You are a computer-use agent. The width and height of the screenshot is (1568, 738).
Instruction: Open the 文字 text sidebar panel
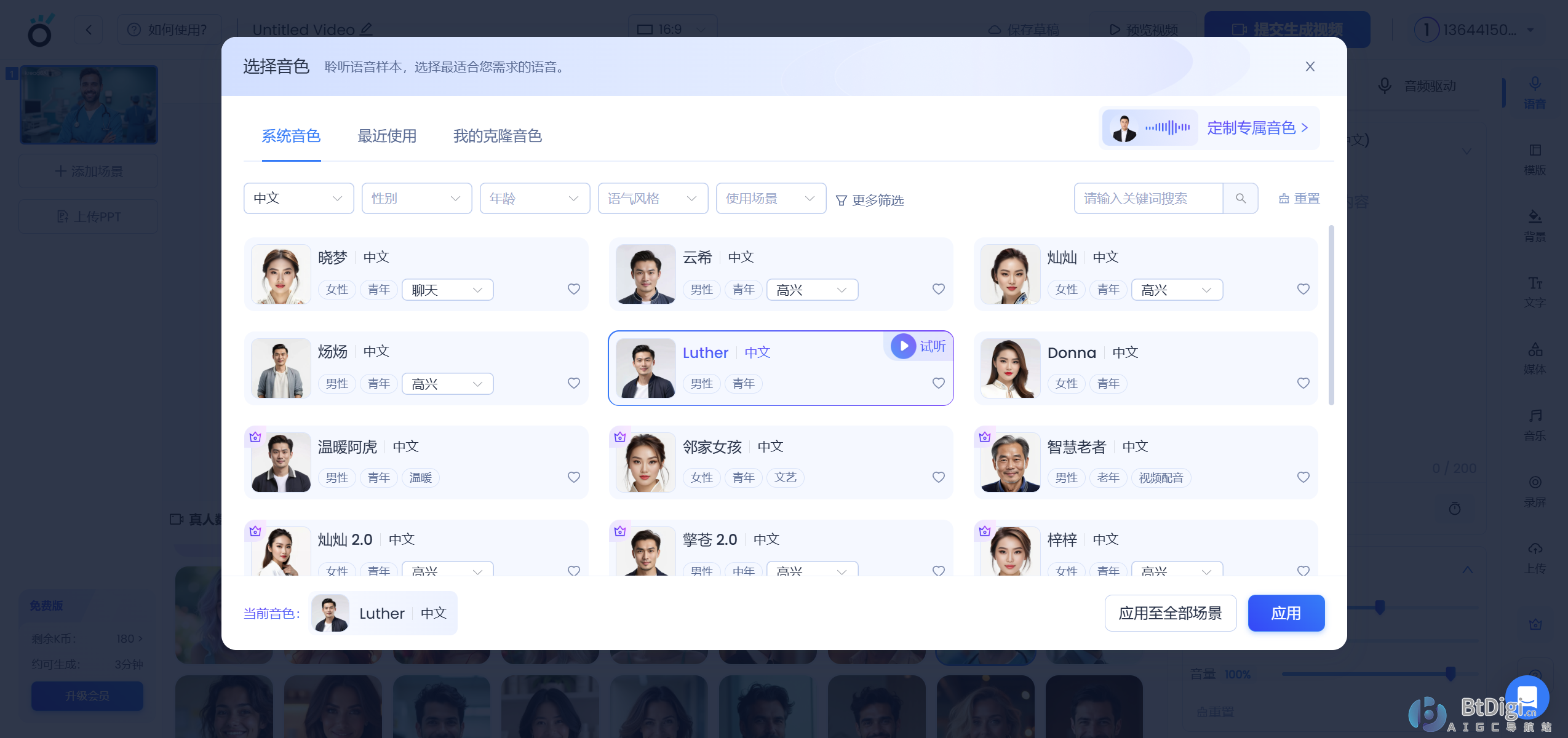1535,292
